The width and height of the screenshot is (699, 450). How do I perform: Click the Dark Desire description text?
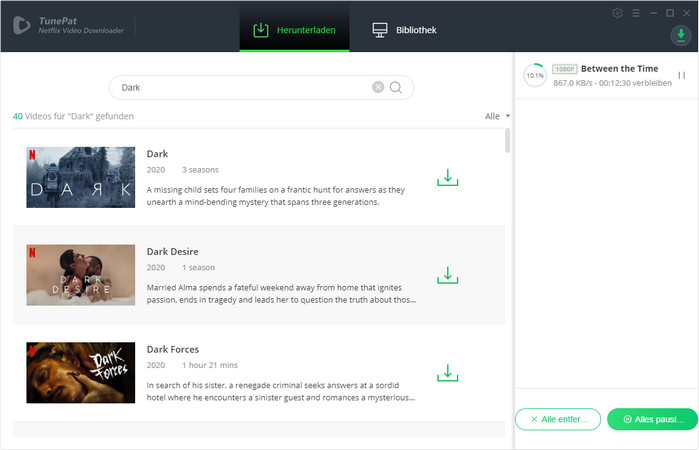point(281,293)
